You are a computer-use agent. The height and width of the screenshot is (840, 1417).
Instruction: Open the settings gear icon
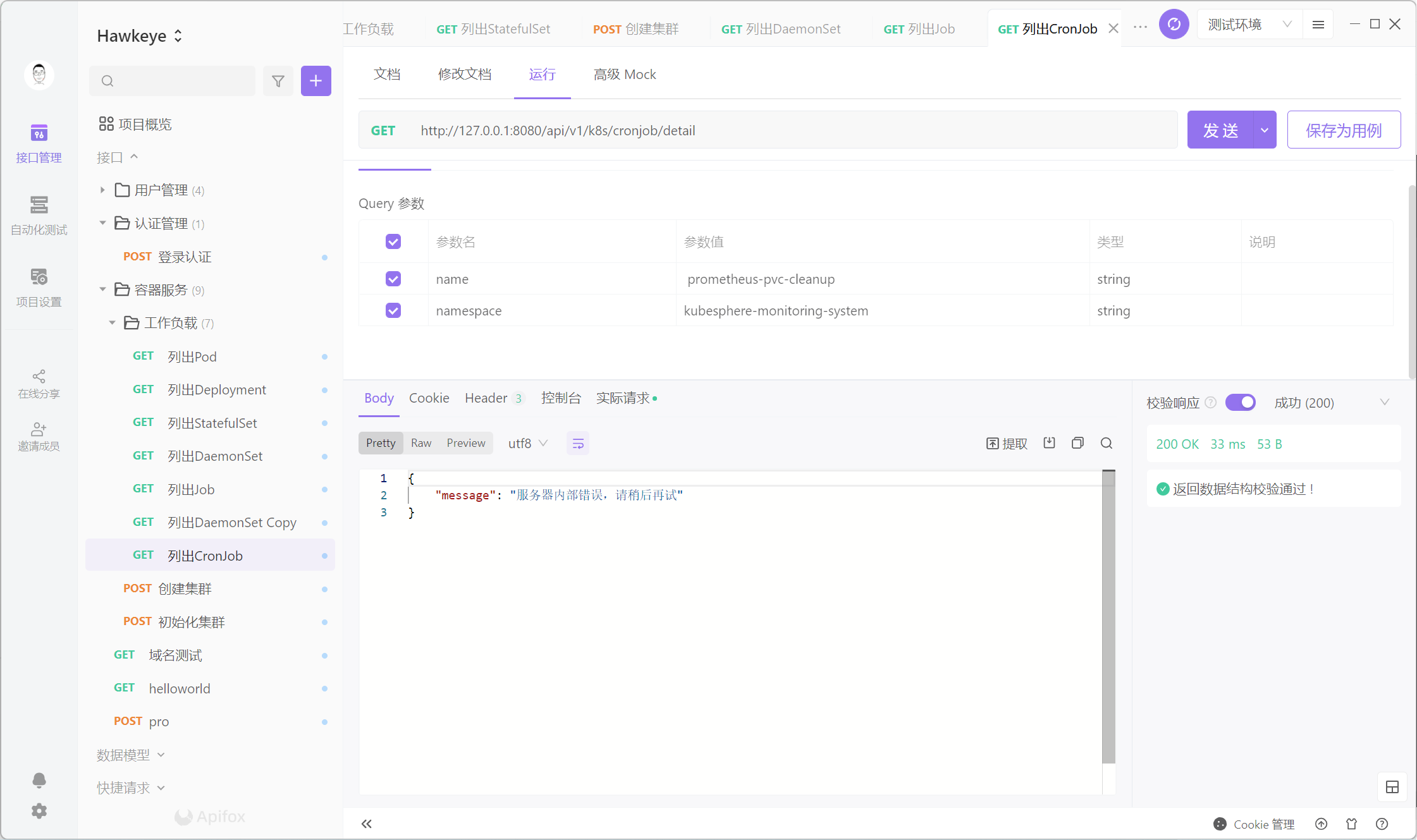click(x=39, y=811)
